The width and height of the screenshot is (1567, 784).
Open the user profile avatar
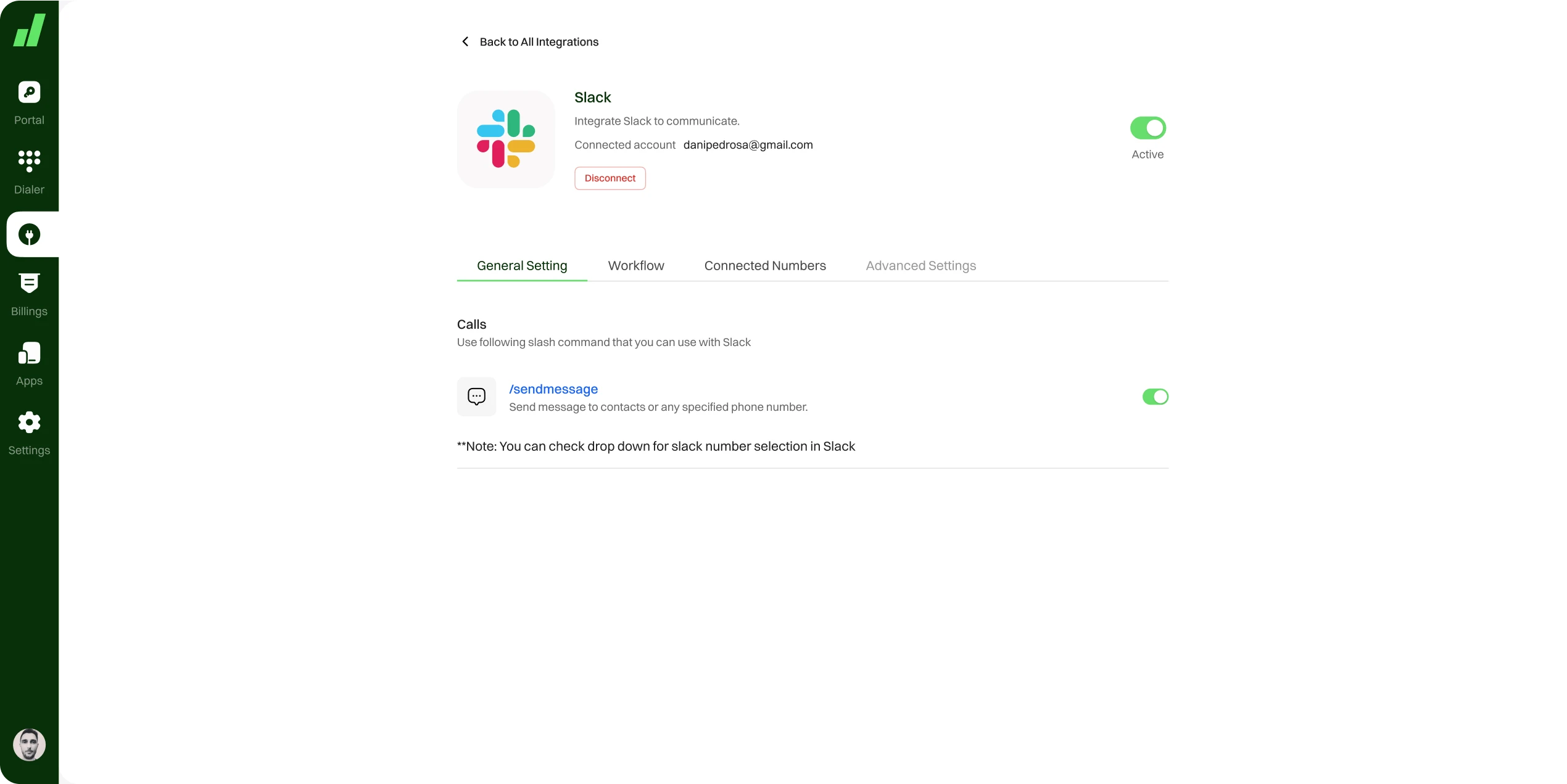pyautogui.click(x=29, y=745)
